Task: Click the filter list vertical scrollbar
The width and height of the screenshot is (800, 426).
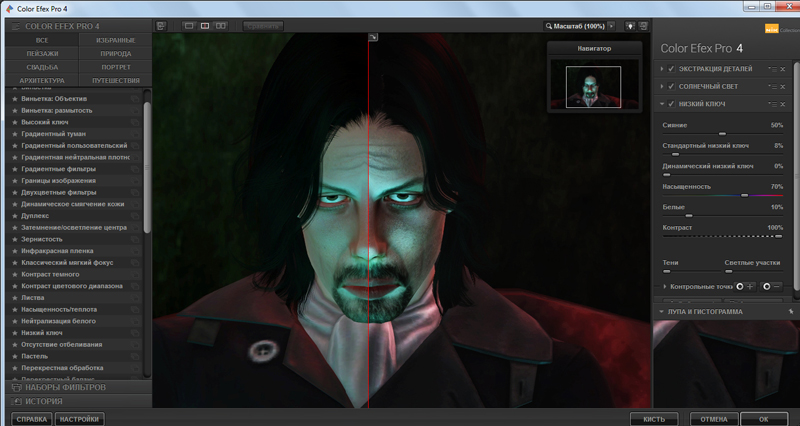Action: coord(147,167)
